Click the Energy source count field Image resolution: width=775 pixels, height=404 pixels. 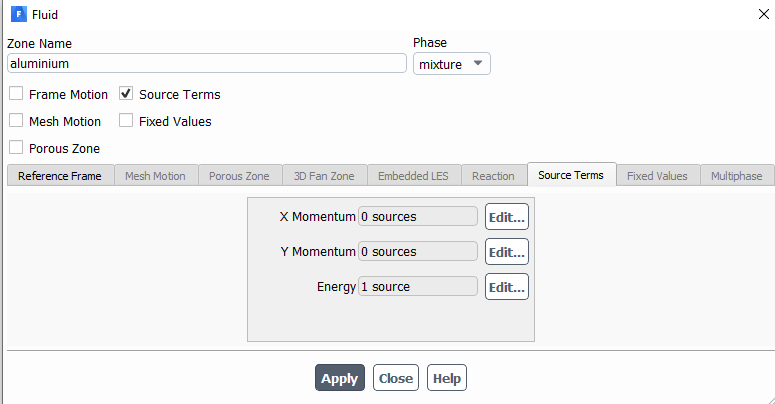417,287
